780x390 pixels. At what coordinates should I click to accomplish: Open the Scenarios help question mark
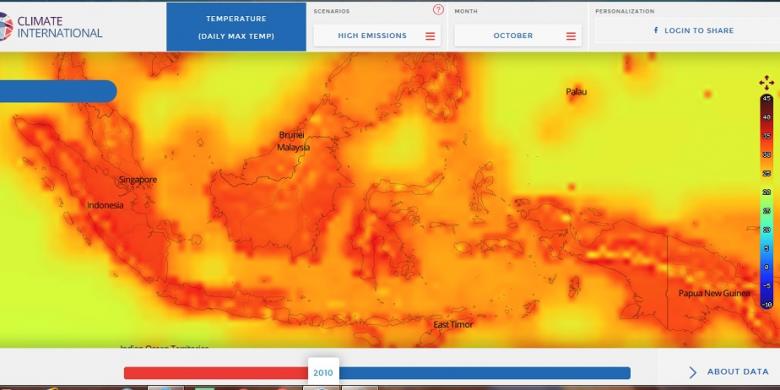coord(438,9)
